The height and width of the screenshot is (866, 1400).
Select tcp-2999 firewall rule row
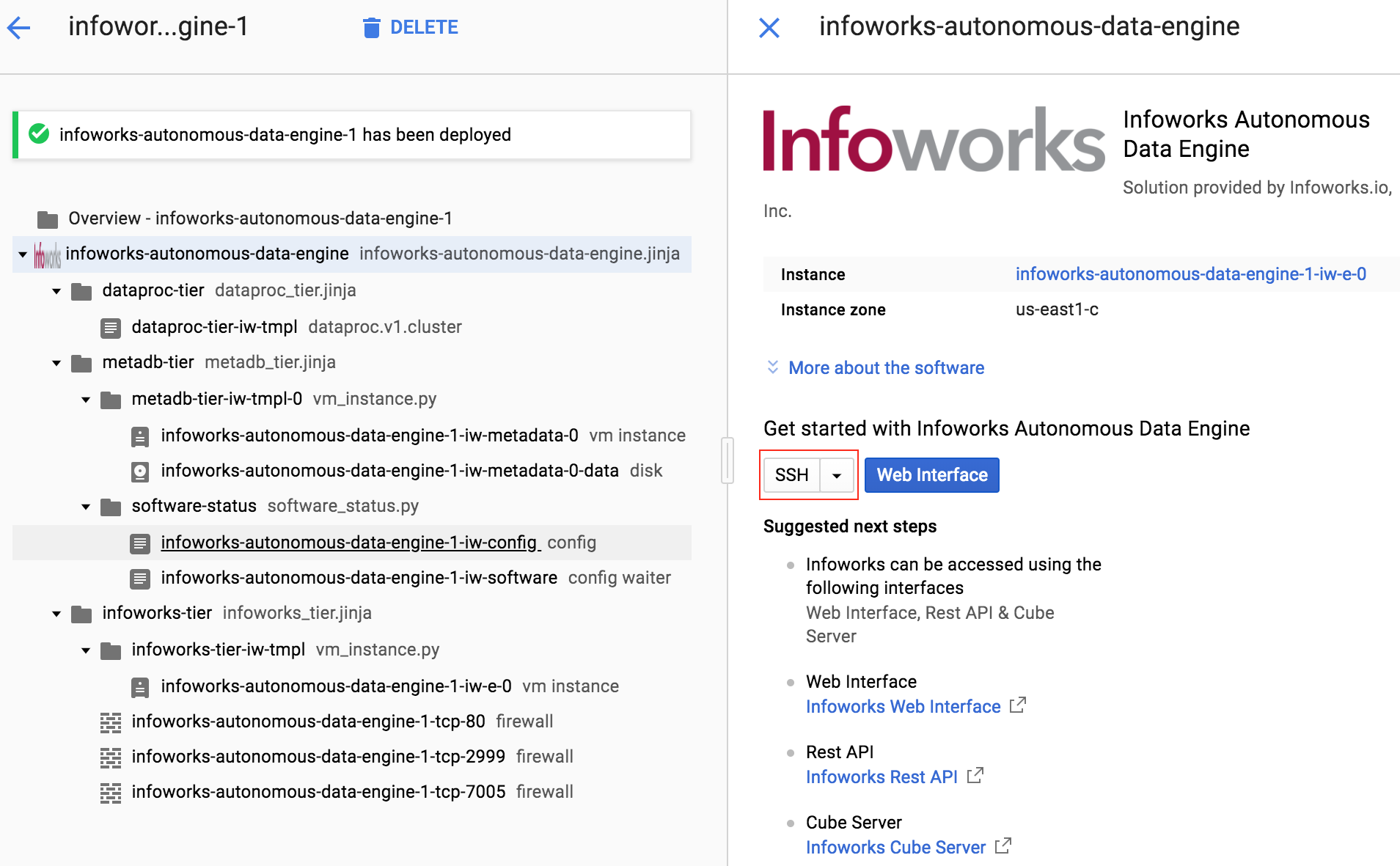(352, 757)
